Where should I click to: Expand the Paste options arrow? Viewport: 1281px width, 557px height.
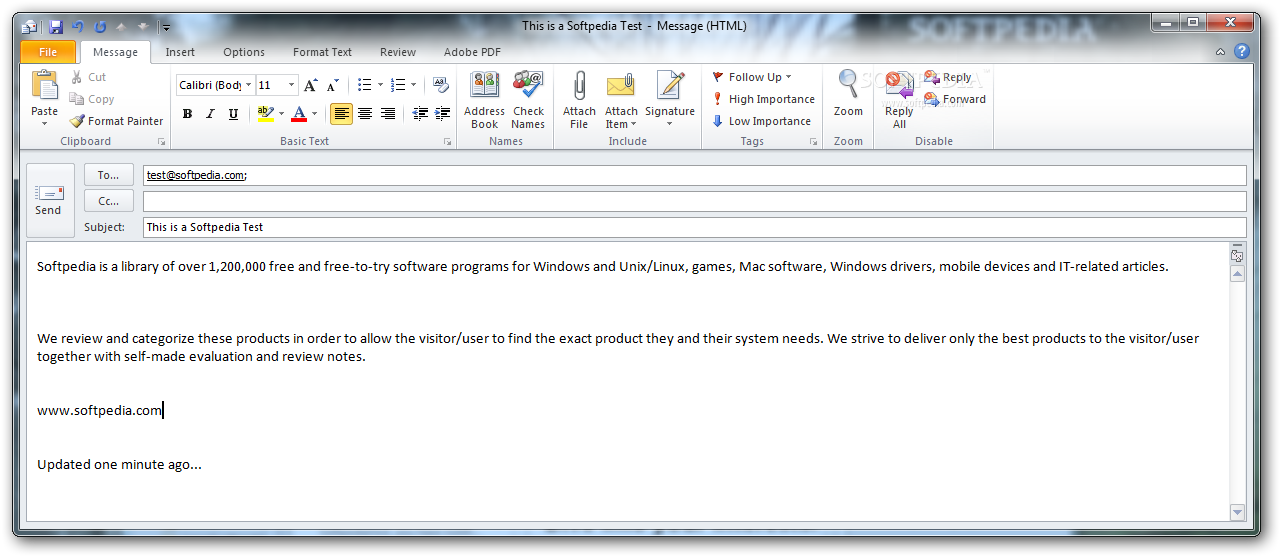(x=45, y=124)
